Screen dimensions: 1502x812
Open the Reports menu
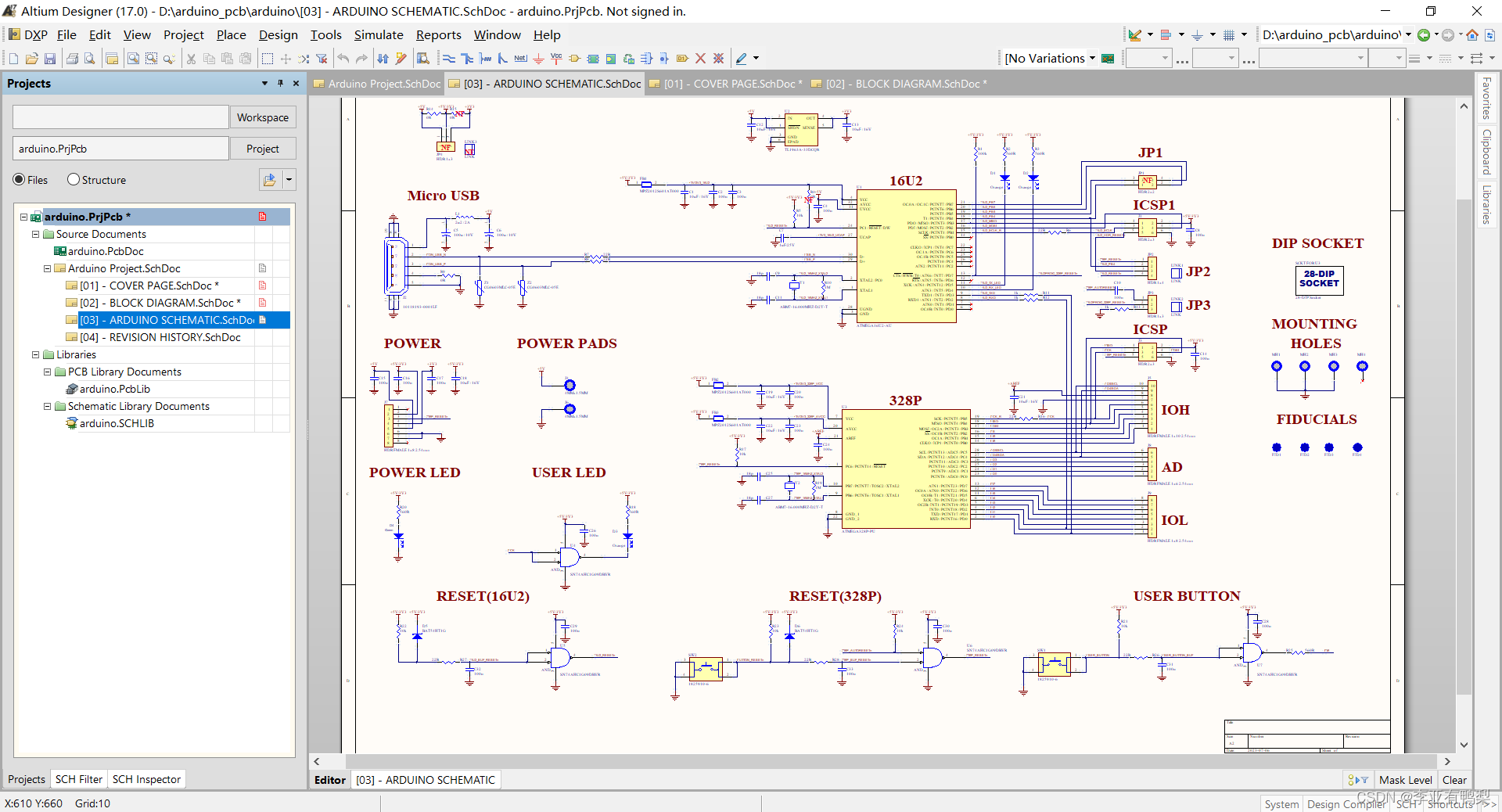(438, 35)
